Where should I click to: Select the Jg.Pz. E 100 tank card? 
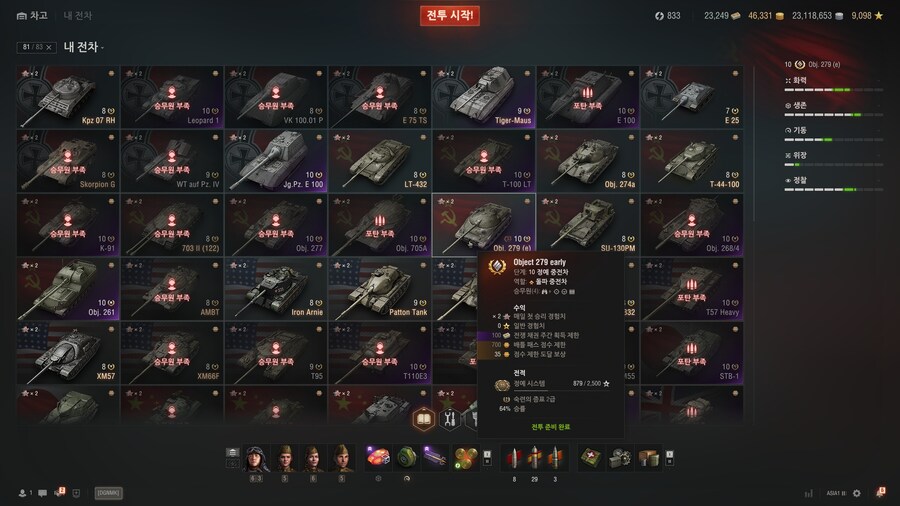[x=276, y=161]
